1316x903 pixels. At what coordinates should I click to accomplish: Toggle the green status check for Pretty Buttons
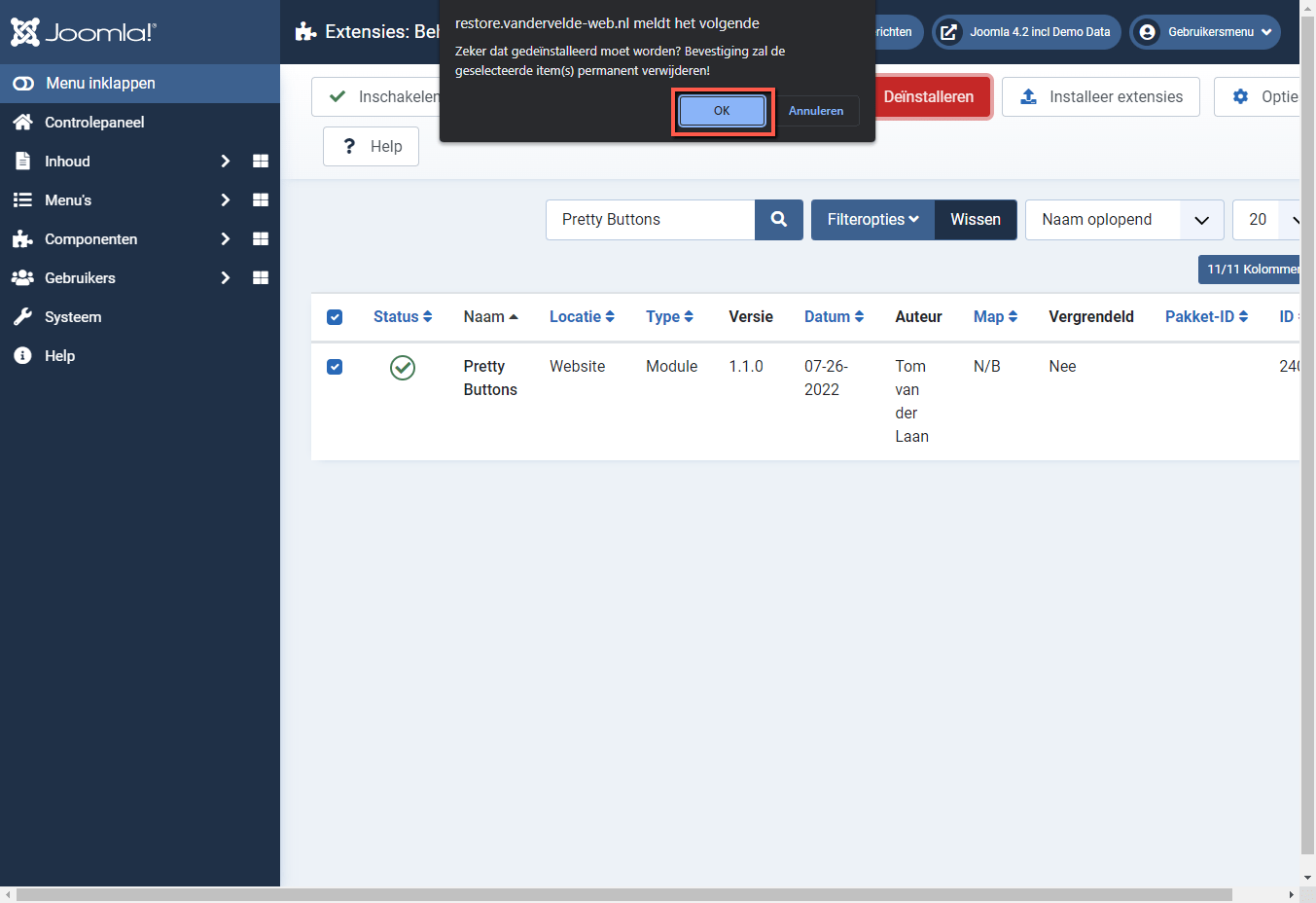tap(402, 369)
